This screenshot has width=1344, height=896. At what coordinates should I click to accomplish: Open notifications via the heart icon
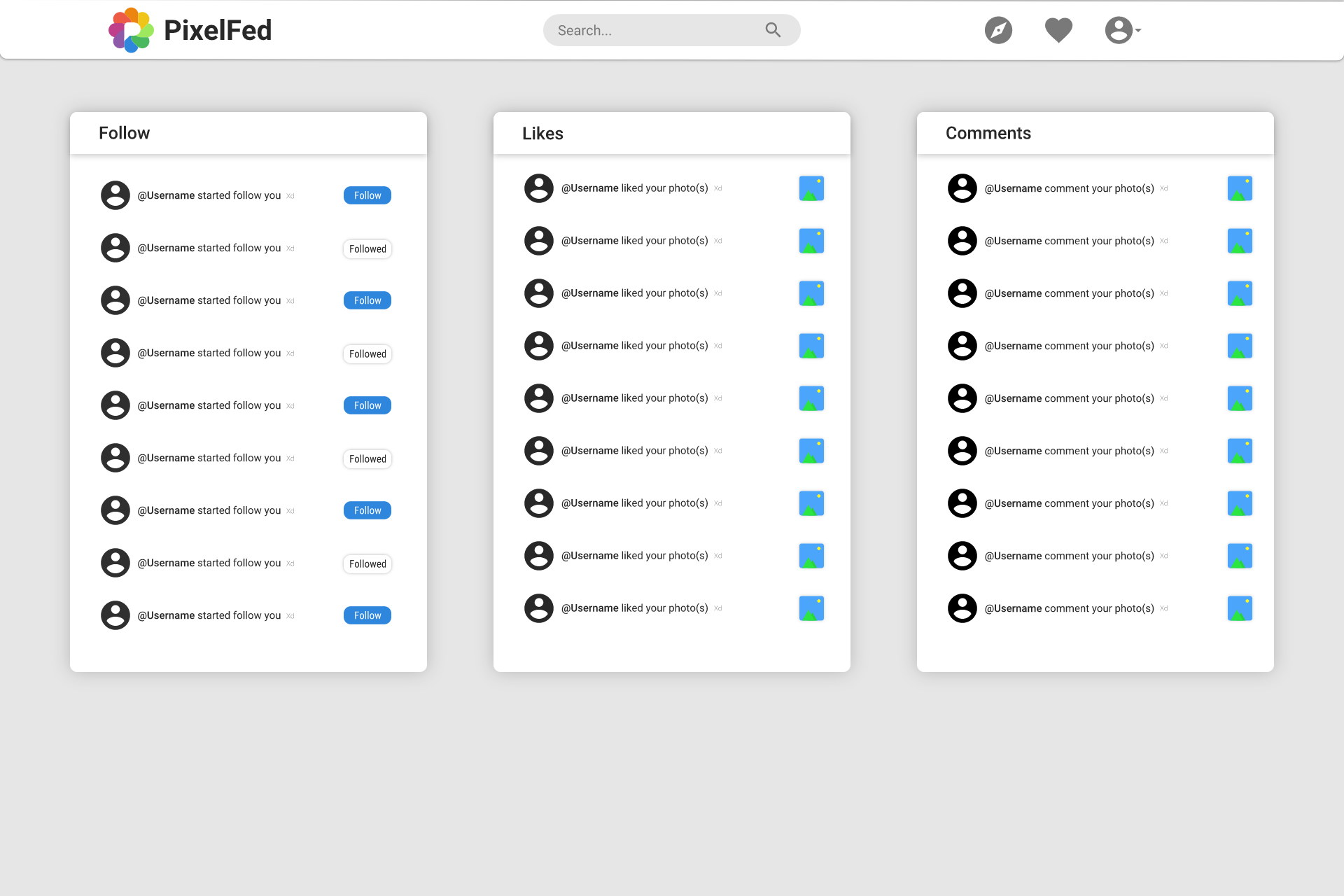pyautogui.click(x=1058, y=30)
